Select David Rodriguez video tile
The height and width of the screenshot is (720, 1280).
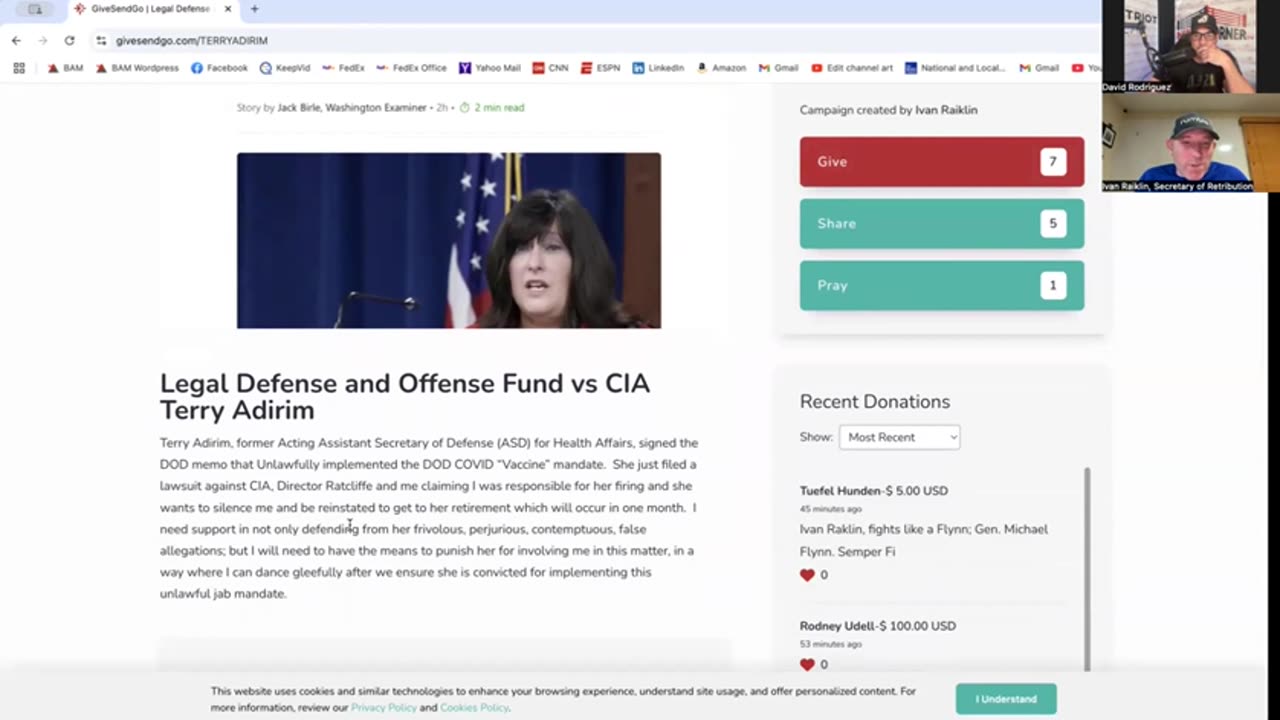tap(1179, 47)
